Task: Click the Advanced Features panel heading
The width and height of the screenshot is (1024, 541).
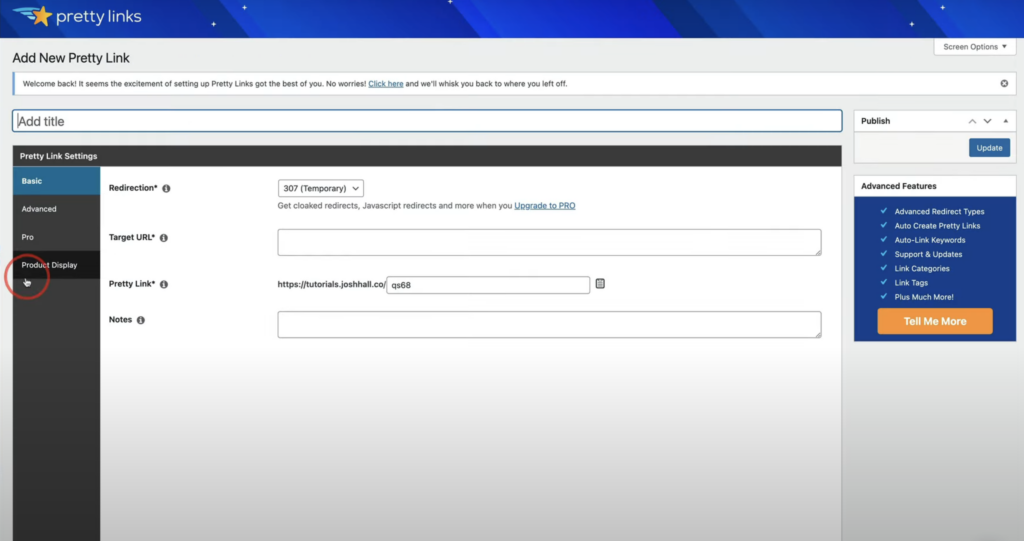Action: coord(899,186)
